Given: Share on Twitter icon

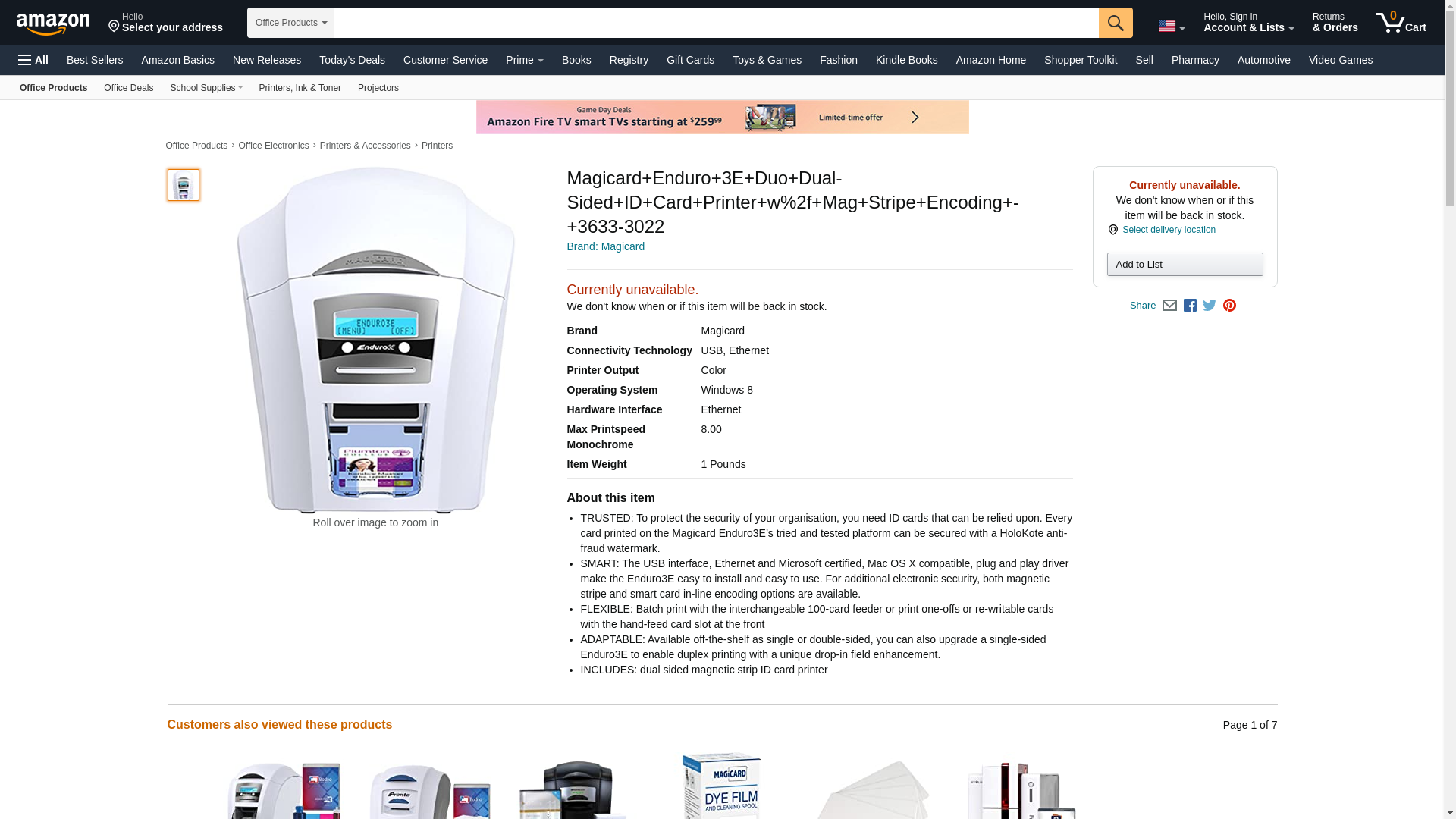Looking at the screenshot, I should point(1210,306).
